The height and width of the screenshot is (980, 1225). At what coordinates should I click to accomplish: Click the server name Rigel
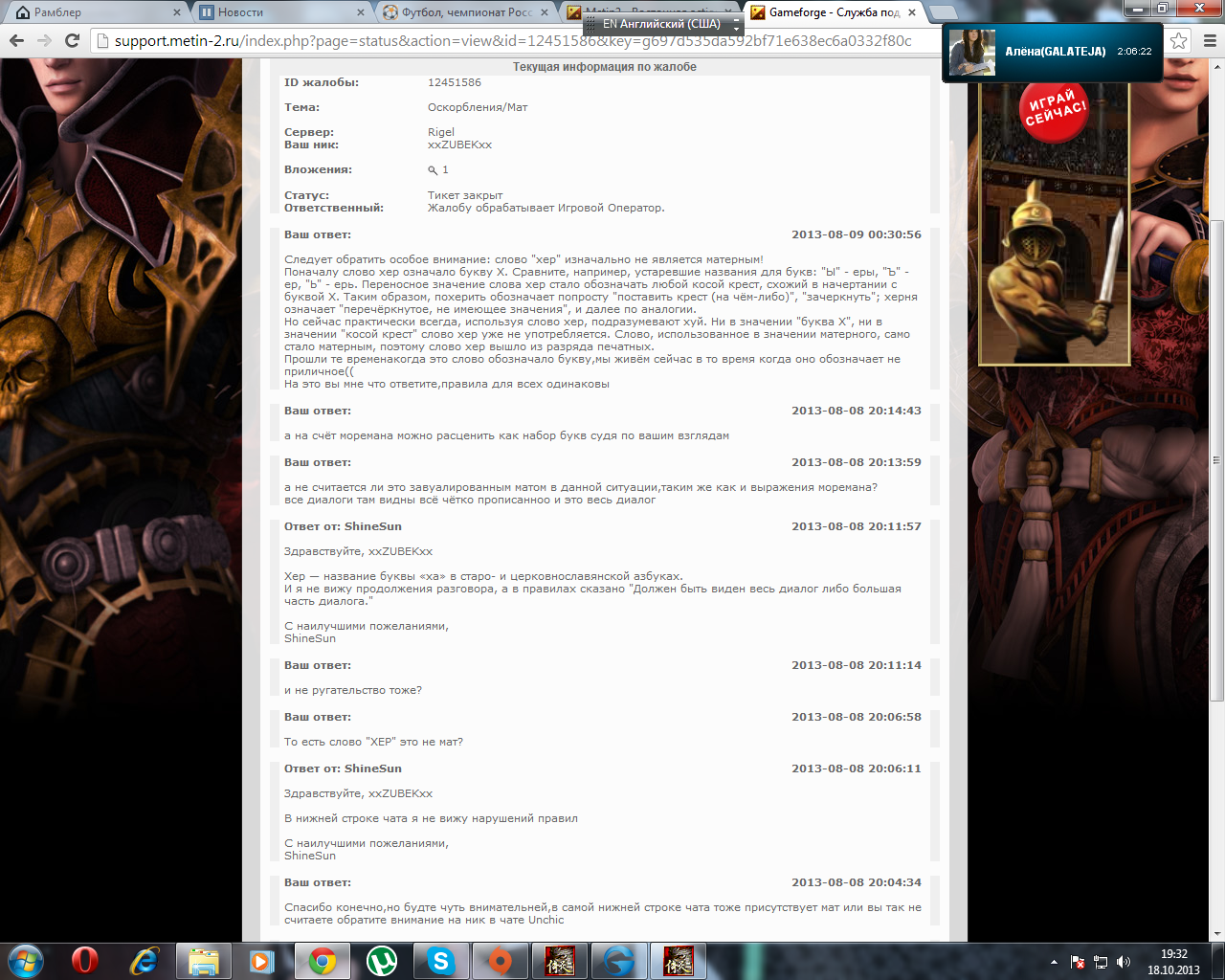(441, 132)
